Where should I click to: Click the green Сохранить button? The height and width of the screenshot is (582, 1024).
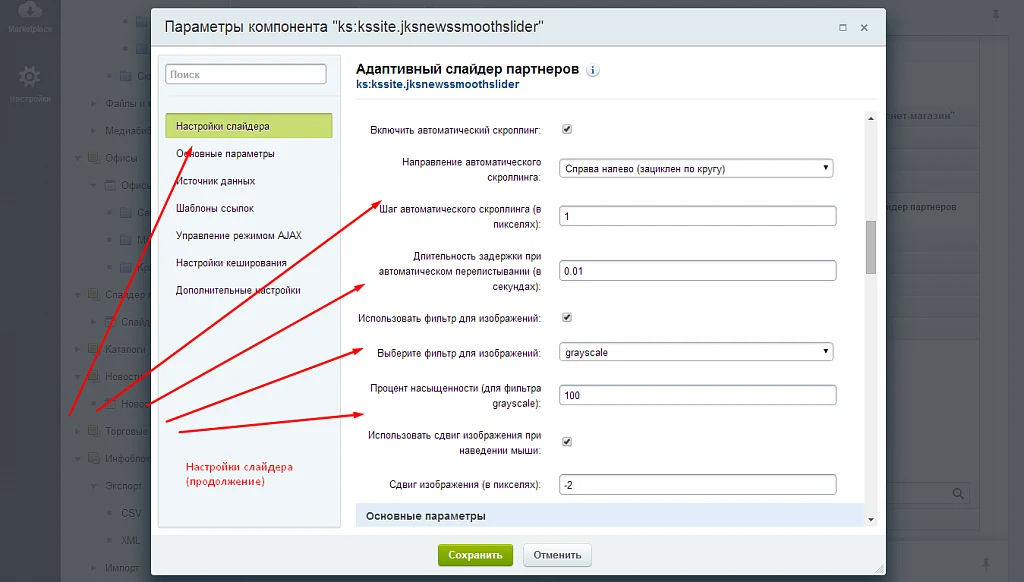(475, 555)
